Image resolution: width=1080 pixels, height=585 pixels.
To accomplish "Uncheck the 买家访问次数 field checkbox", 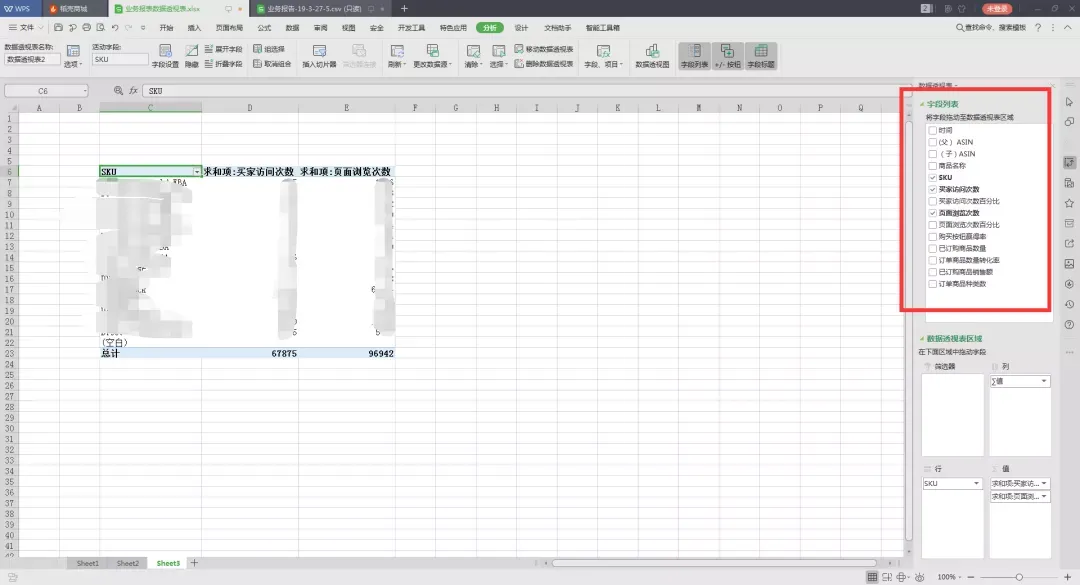I will pyautogui.click(x=933, y=189).
